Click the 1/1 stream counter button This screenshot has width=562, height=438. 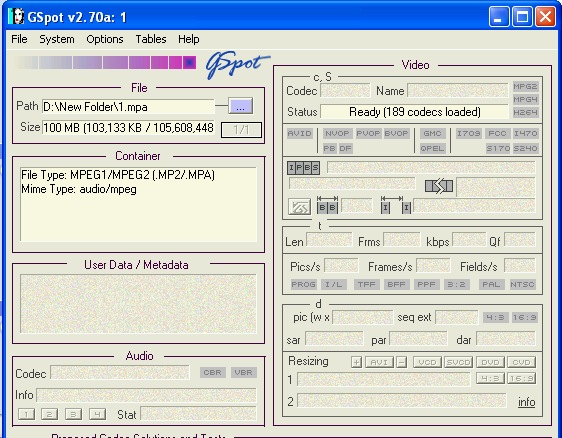click(241, 130)
